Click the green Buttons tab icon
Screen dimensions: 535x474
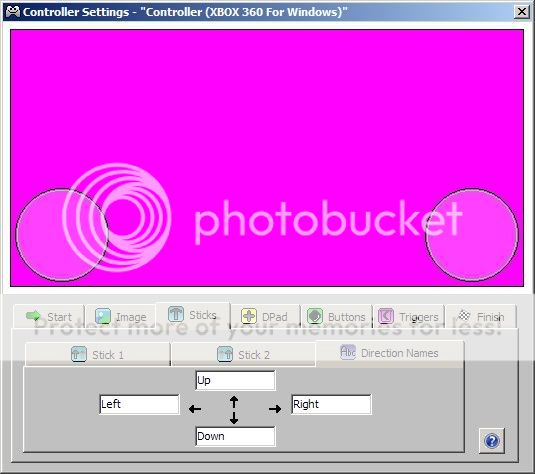pyautogui.click(x=315, y=316)
